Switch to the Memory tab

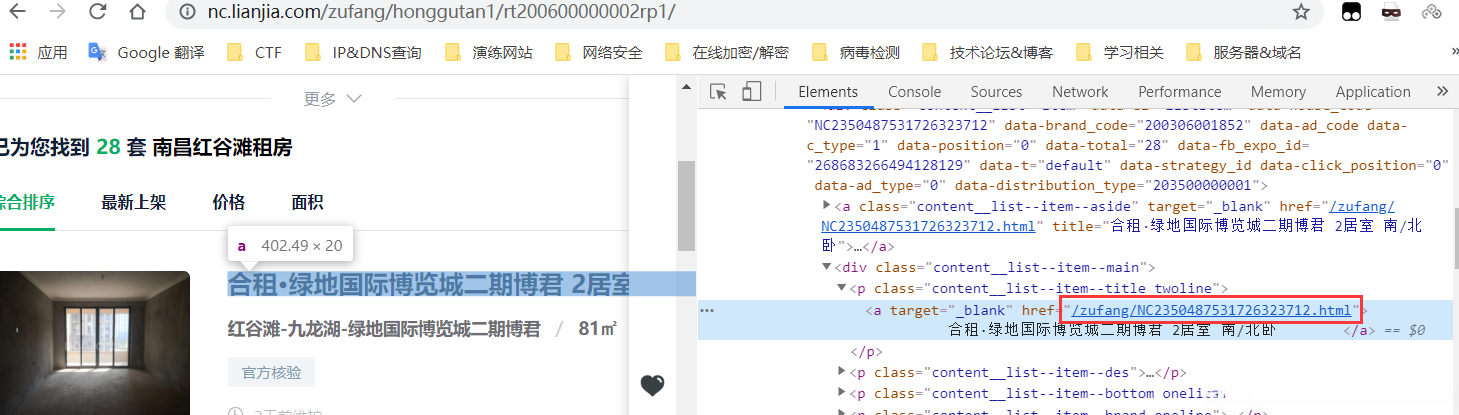[1278, 92]
